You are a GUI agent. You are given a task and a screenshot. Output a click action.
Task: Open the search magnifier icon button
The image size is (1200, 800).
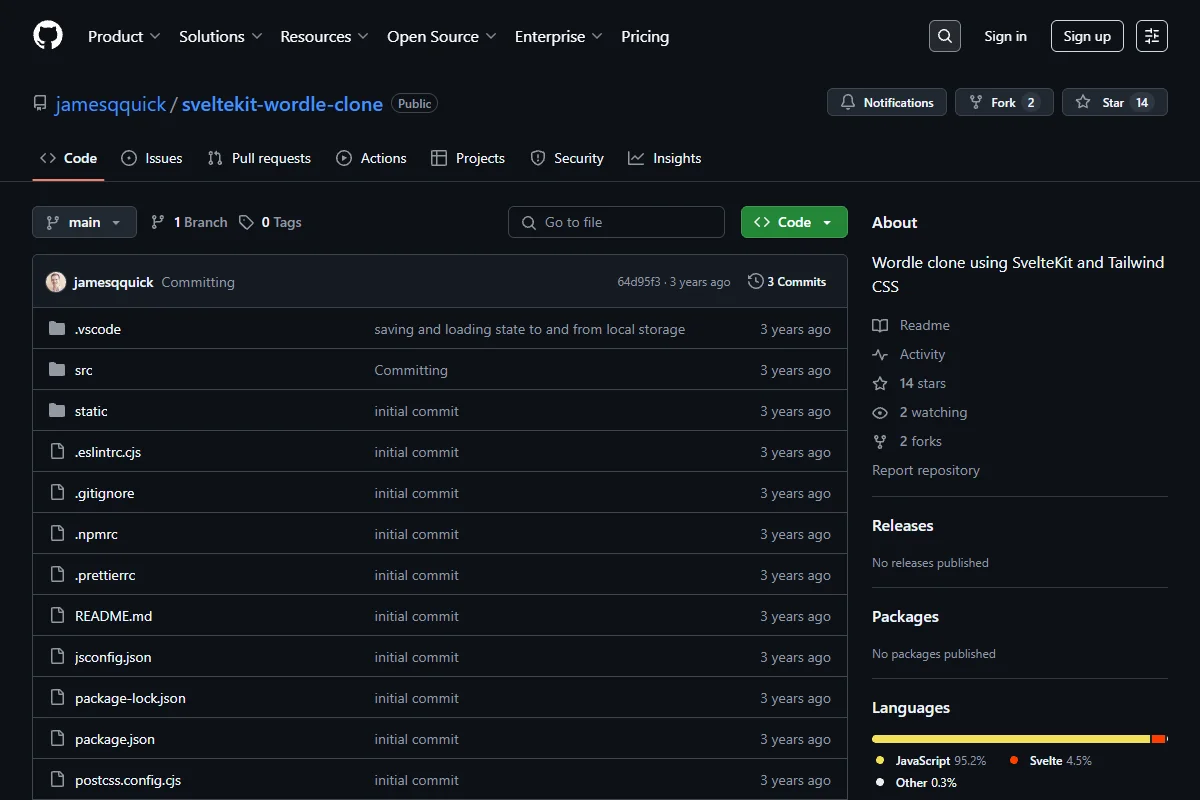(x=944, y=36)
